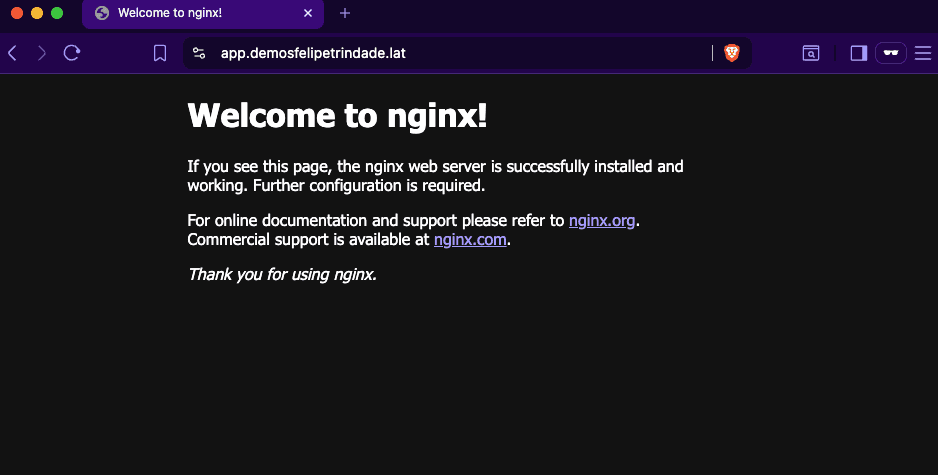The width and height of the screenshot is (938, 475).
Task: Open site information controls in address bar
Action: 199,53
